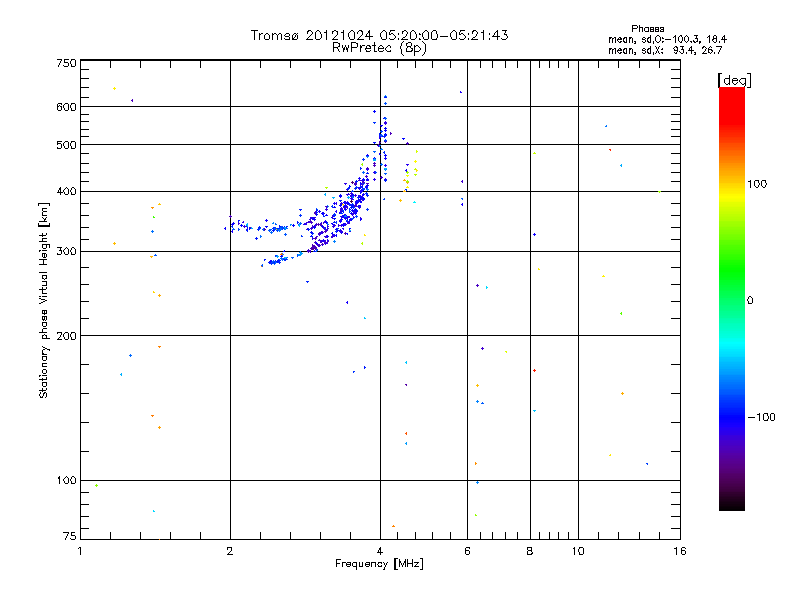Click the x-axis tick label '6'

(467, 551)
